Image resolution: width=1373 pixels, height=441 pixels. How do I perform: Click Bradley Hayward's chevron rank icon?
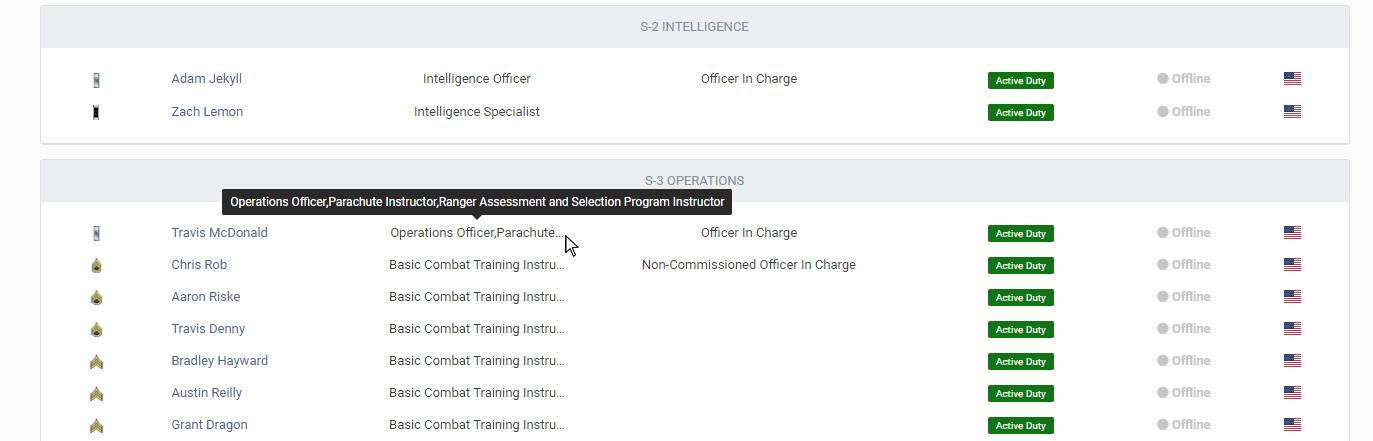[96, 362]
